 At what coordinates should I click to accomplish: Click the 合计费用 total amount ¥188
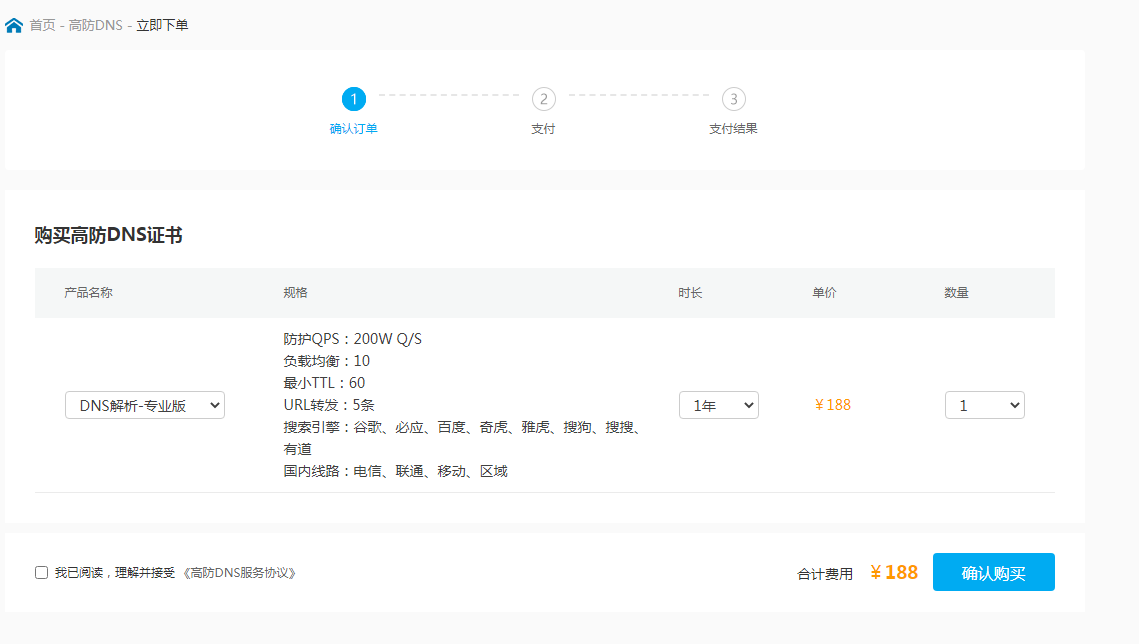click(x=892, y=571)
